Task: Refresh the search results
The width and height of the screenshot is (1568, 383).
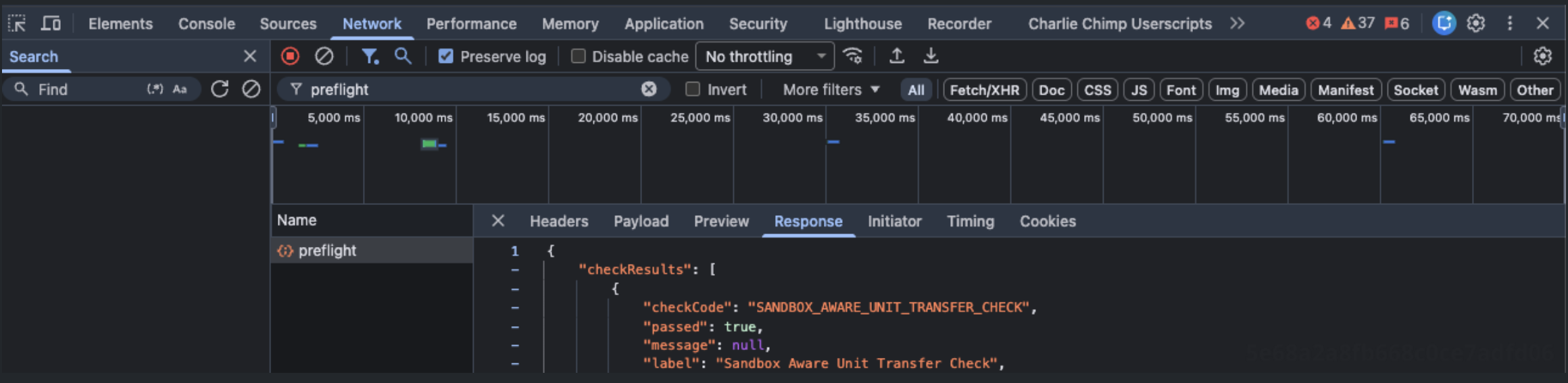Action: coord(220,89)
